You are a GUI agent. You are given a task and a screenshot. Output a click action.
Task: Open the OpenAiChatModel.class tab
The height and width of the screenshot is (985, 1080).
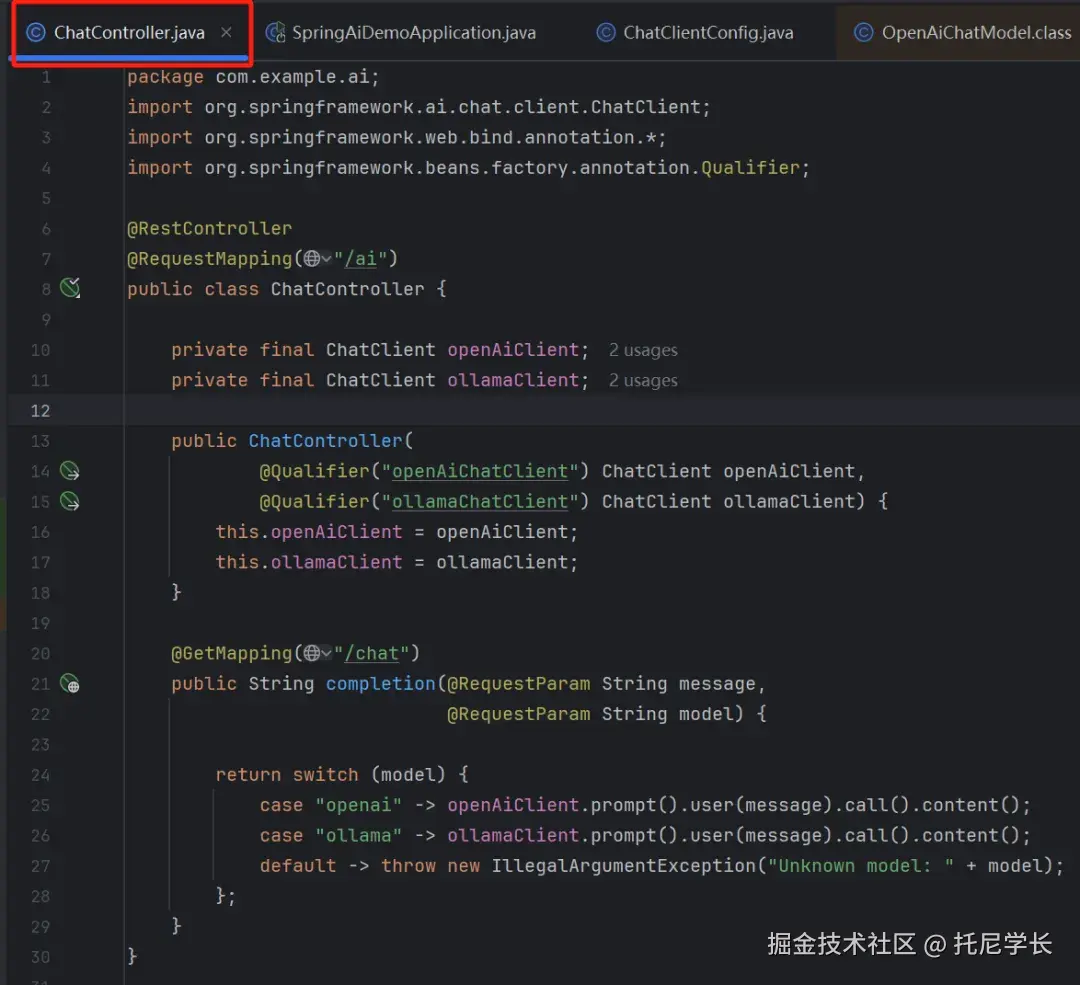point(964,32)
